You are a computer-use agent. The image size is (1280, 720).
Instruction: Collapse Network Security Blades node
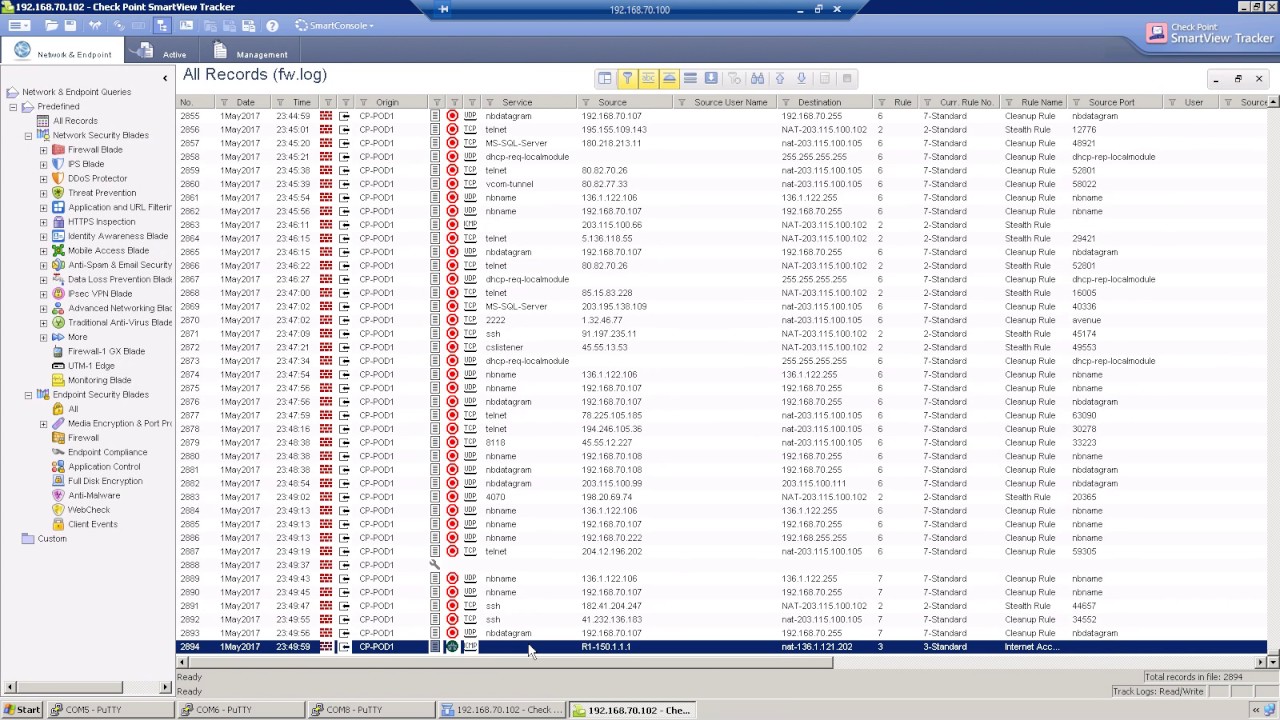[28, 136]
